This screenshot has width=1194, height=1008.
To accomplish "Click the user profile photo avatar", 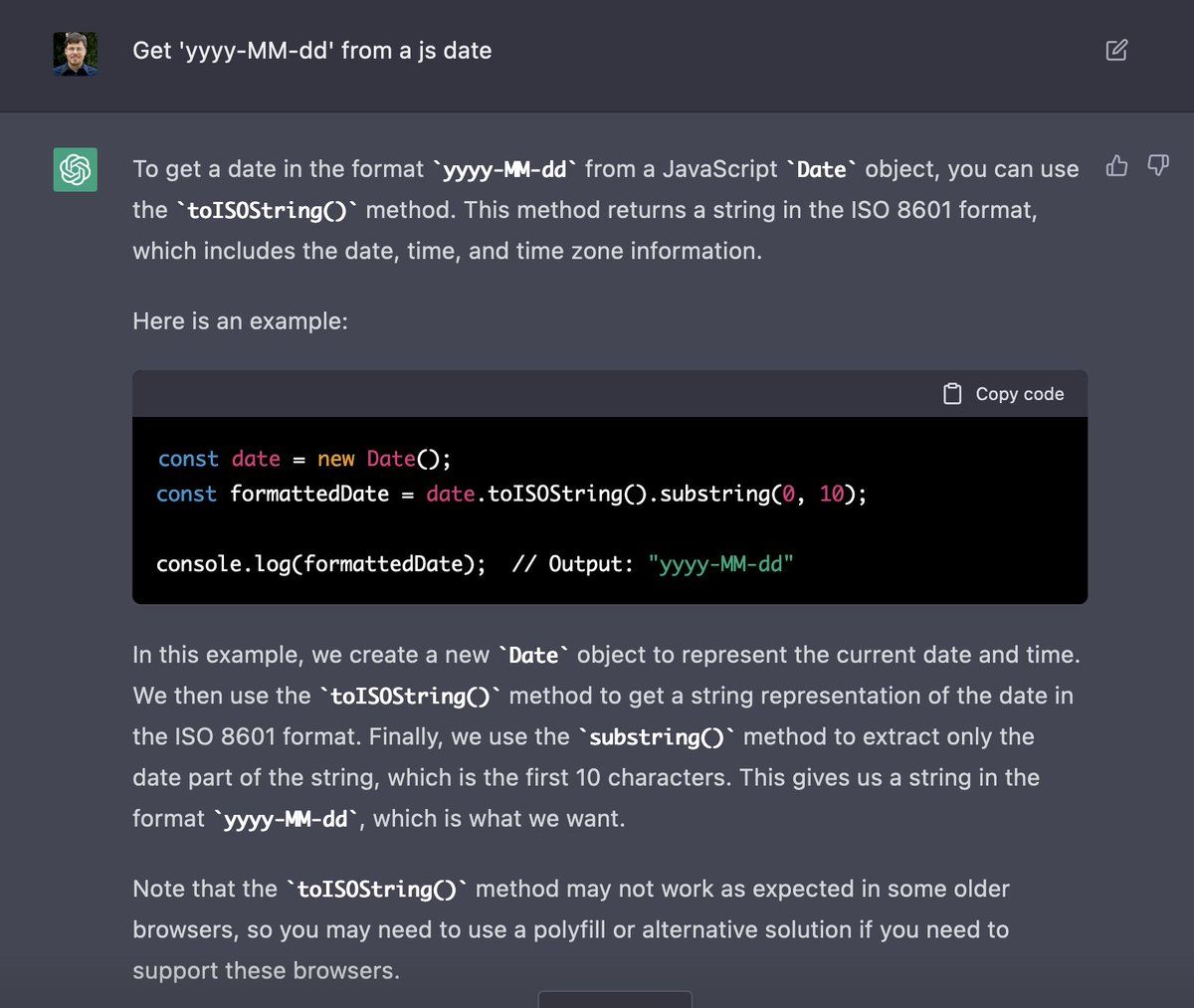I will 76,54.
